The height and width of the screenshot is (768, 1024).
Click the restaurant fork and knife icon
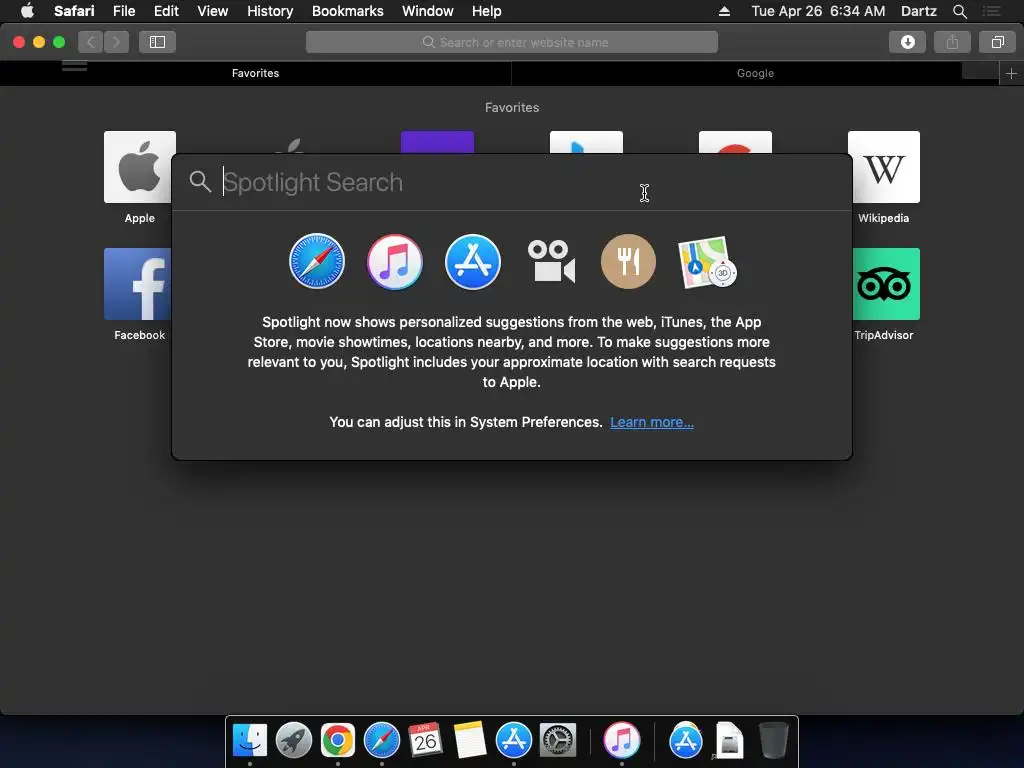628,262
